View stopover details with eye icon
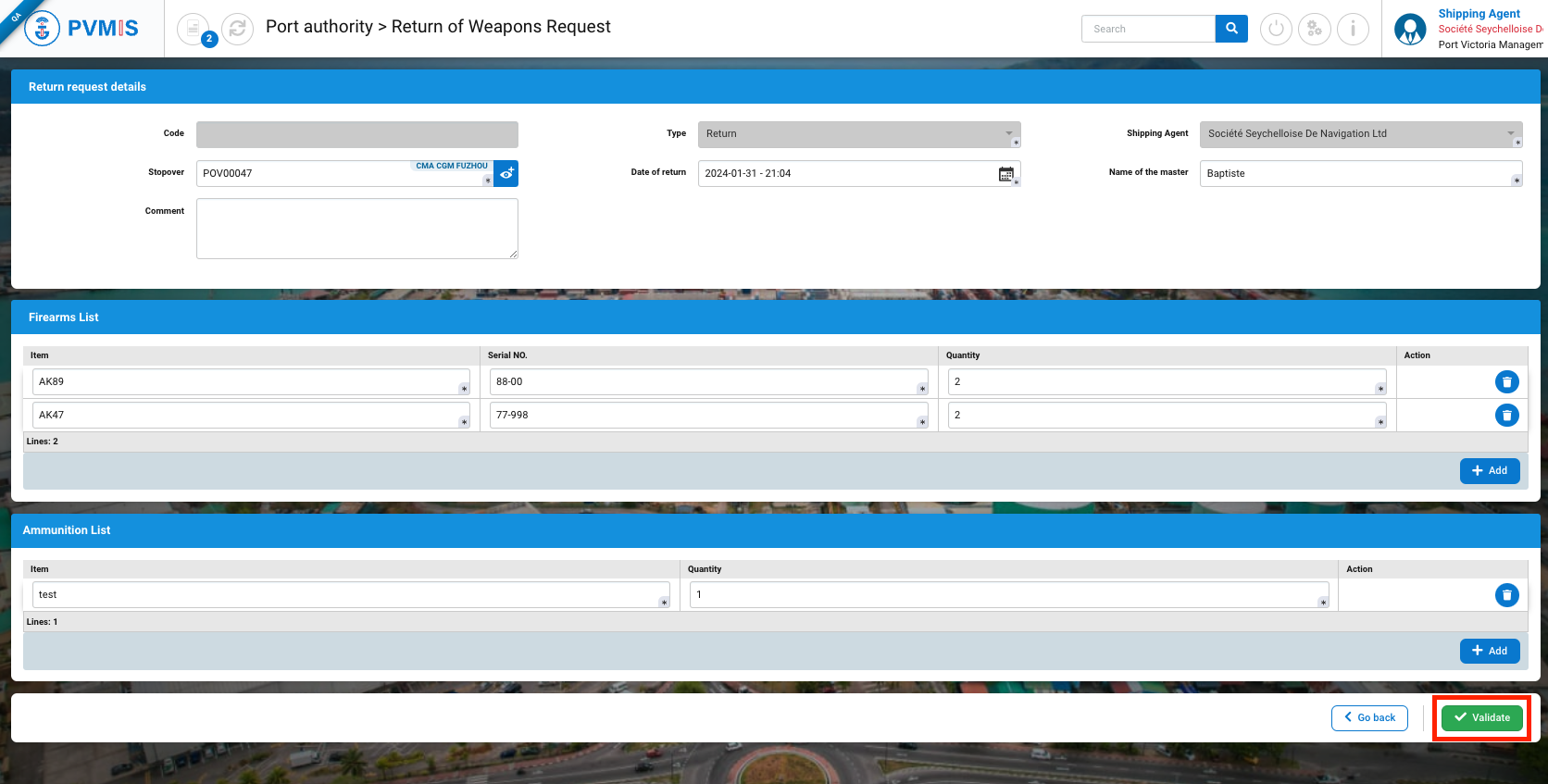1548x784 pixels. point(506,173)
